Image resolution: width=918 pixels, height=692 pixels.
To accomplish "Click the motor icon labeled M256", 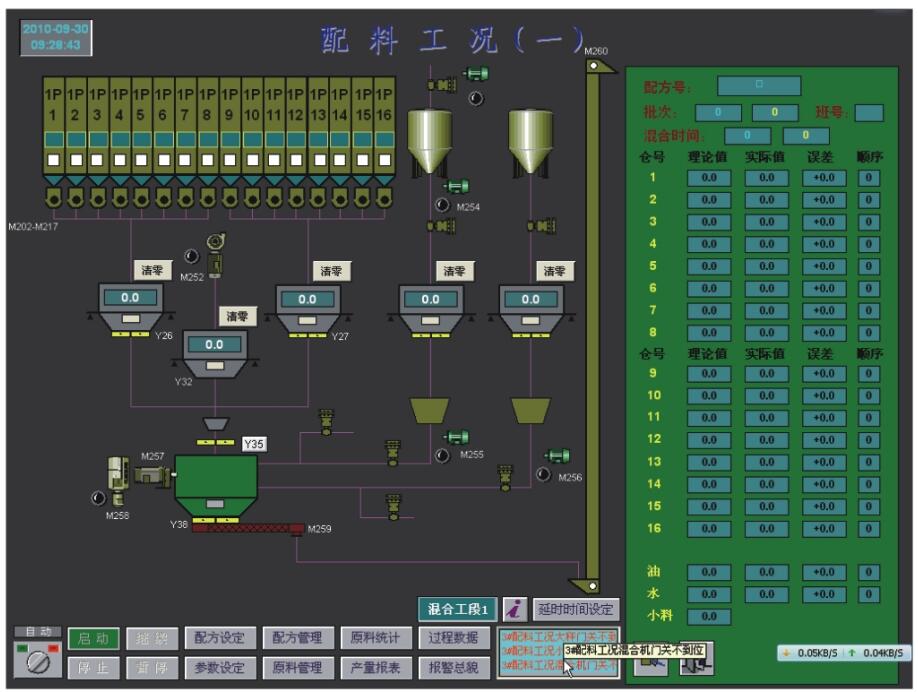I will (x=558, y=455).
